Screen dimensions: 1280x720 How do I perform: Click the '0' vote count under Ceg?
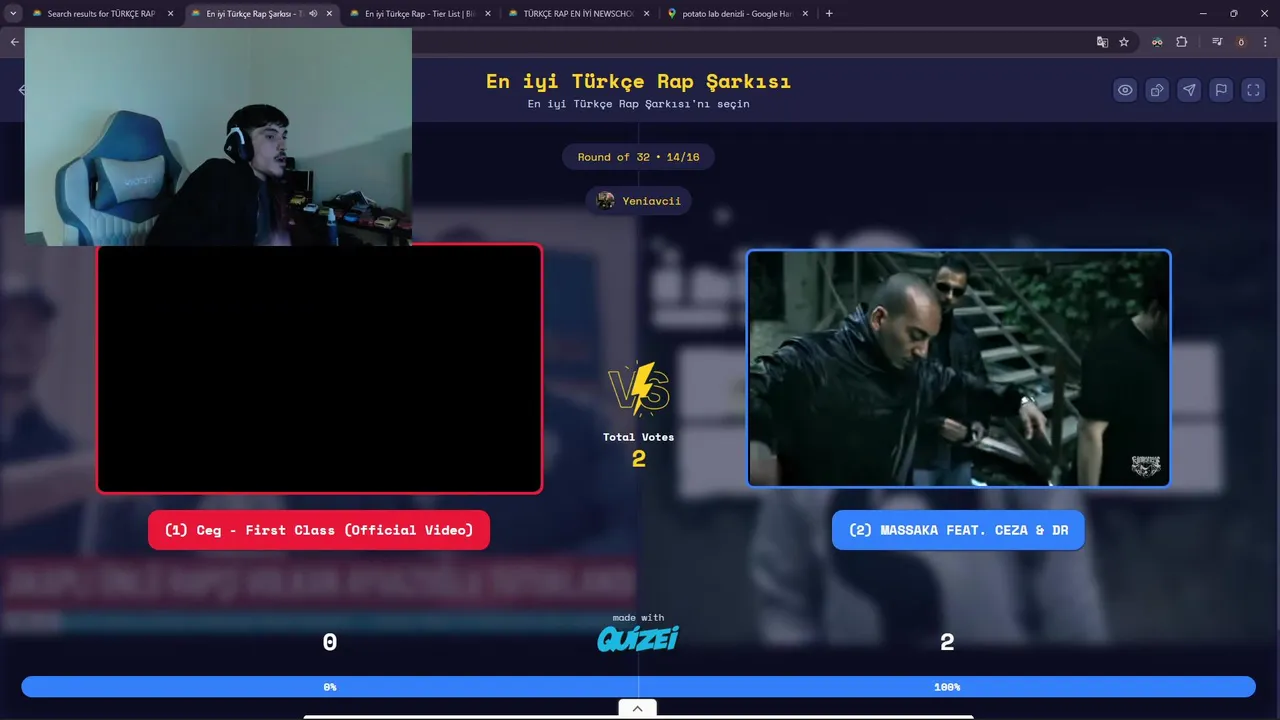(329, 643)
